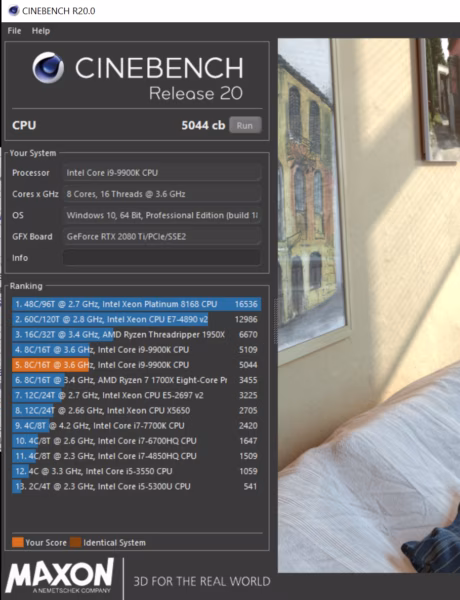460x600 pixels.
Task: Open the File menu
Action: (14, 31)
